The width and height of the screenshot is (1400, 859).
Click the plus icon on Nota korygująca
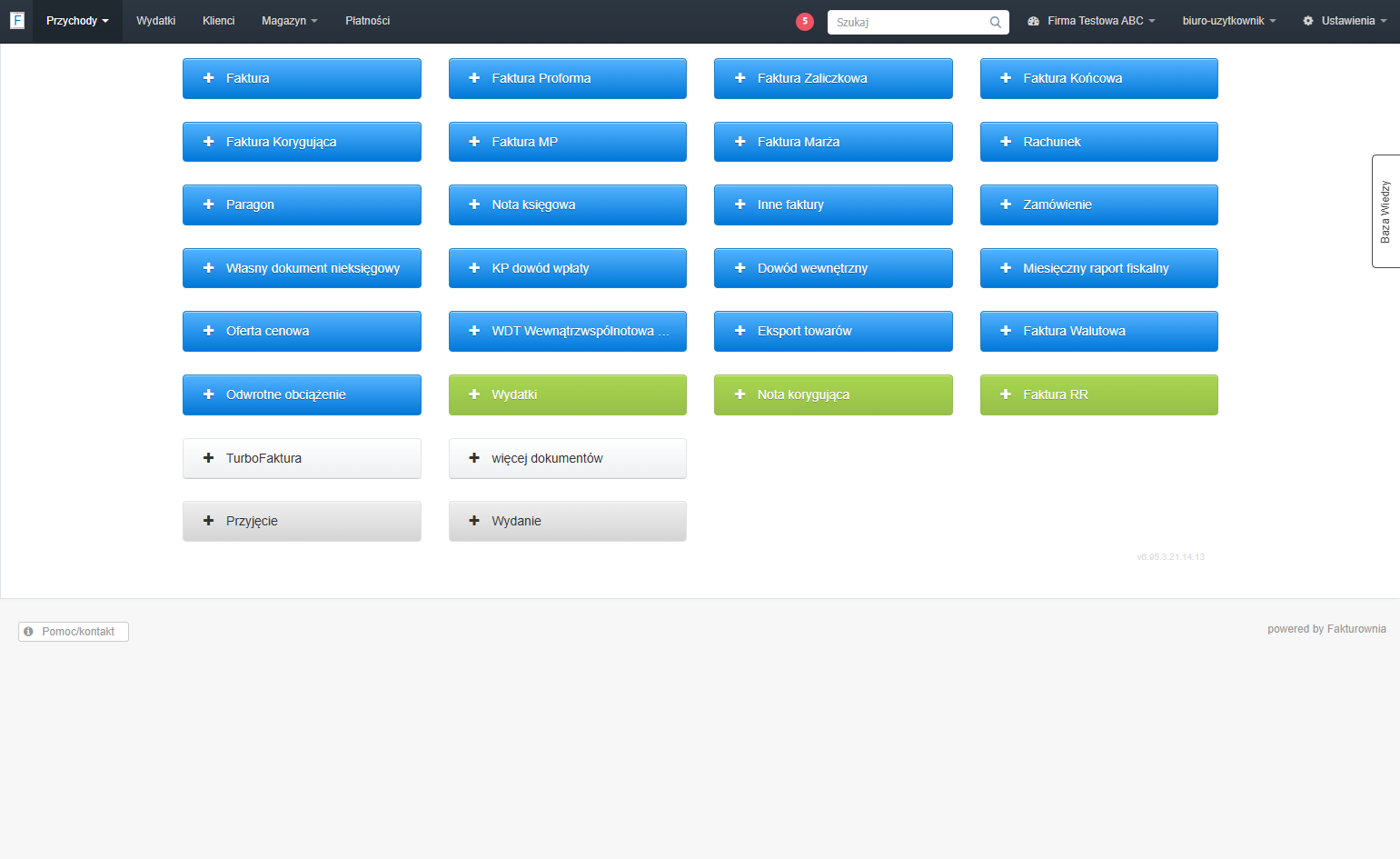740,395
